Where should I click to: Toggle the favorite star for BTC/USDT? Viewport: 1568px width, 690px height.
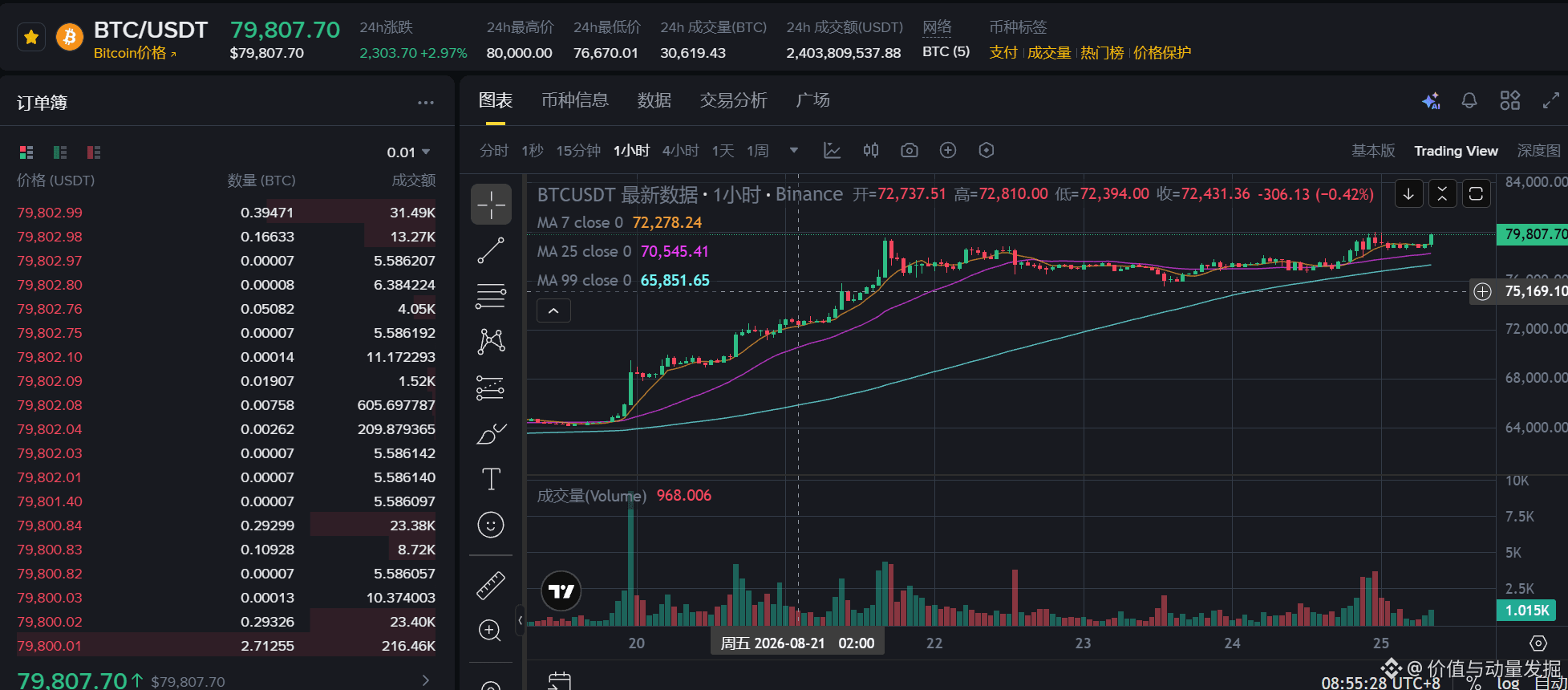[31, 37]
